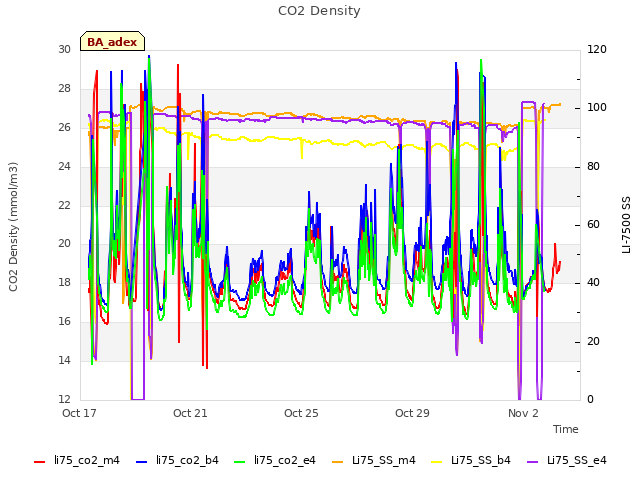Click orange swatch beside Li75_SS_m4
This screenshot has width=640, height=480.
338,462
